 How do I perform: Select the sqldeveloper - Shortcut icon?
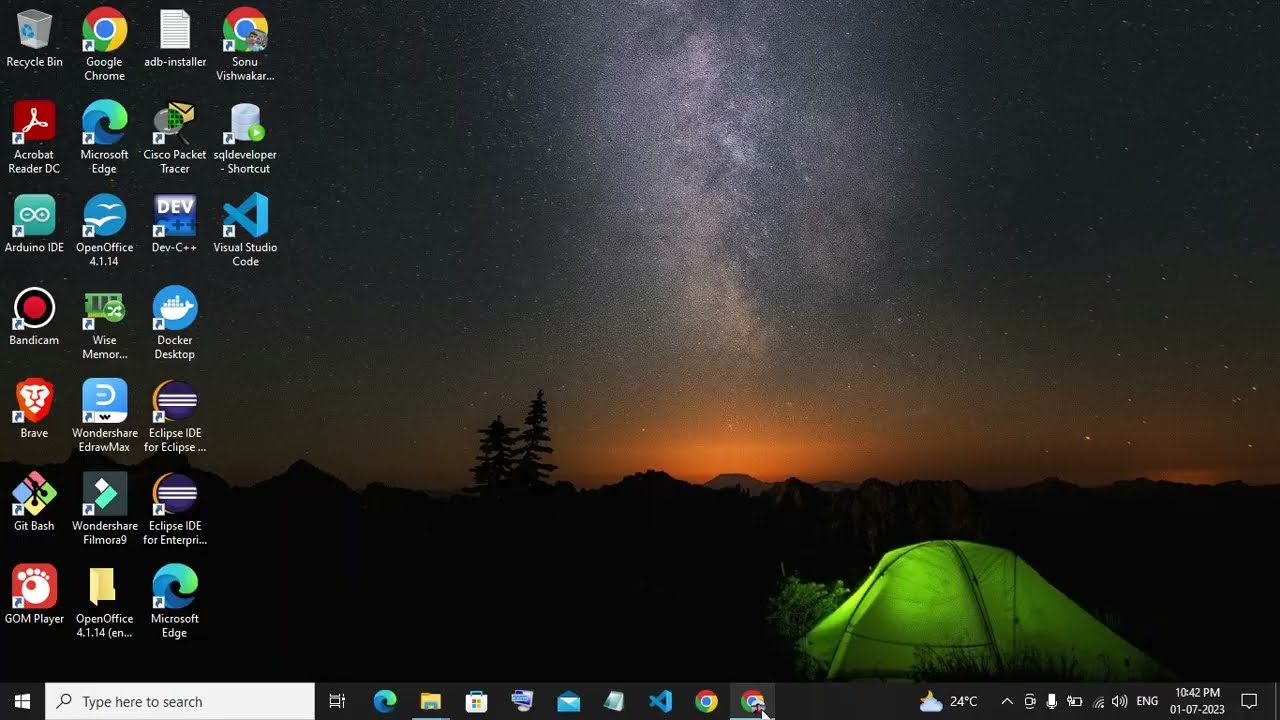[x=245, y=138]
